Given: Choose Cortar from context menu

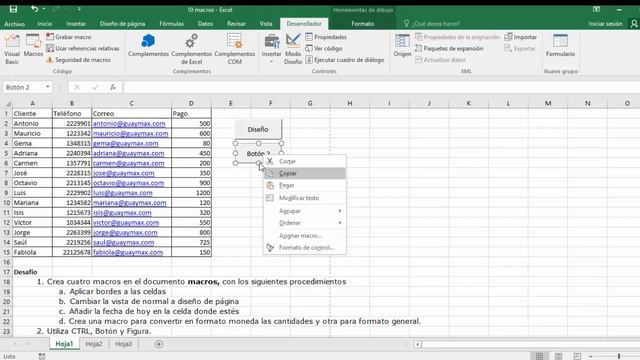Looking at the screenshot, I should pyautogui.click(x=305, y=161).
